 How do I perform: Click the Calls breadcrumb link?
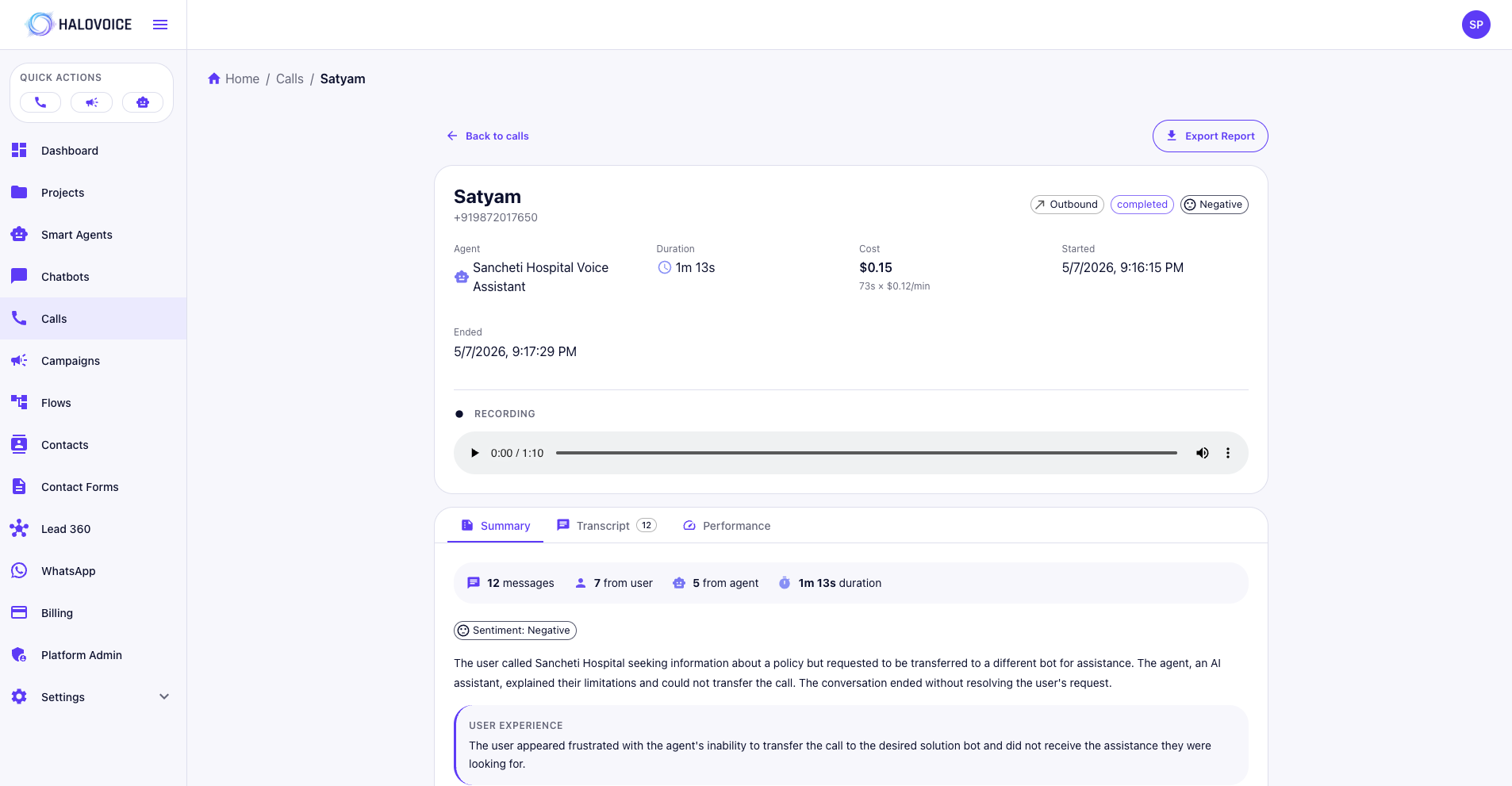click(x=290, y=79)
